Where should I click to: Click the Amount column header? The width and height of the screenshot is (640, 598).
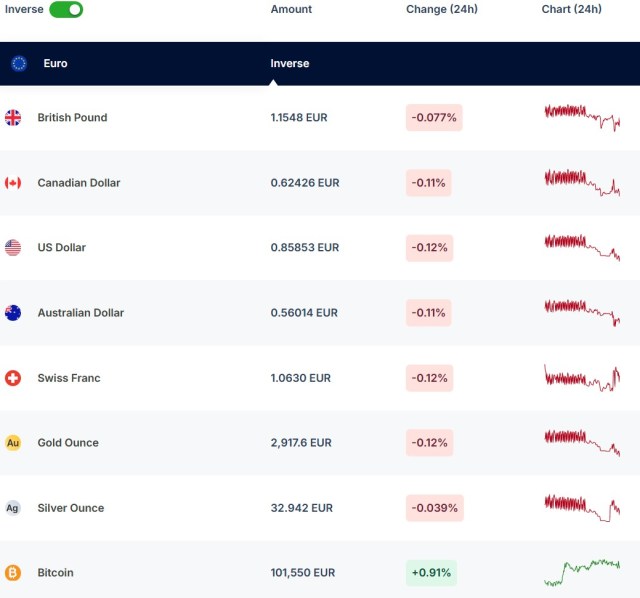(x=291, y=9)
